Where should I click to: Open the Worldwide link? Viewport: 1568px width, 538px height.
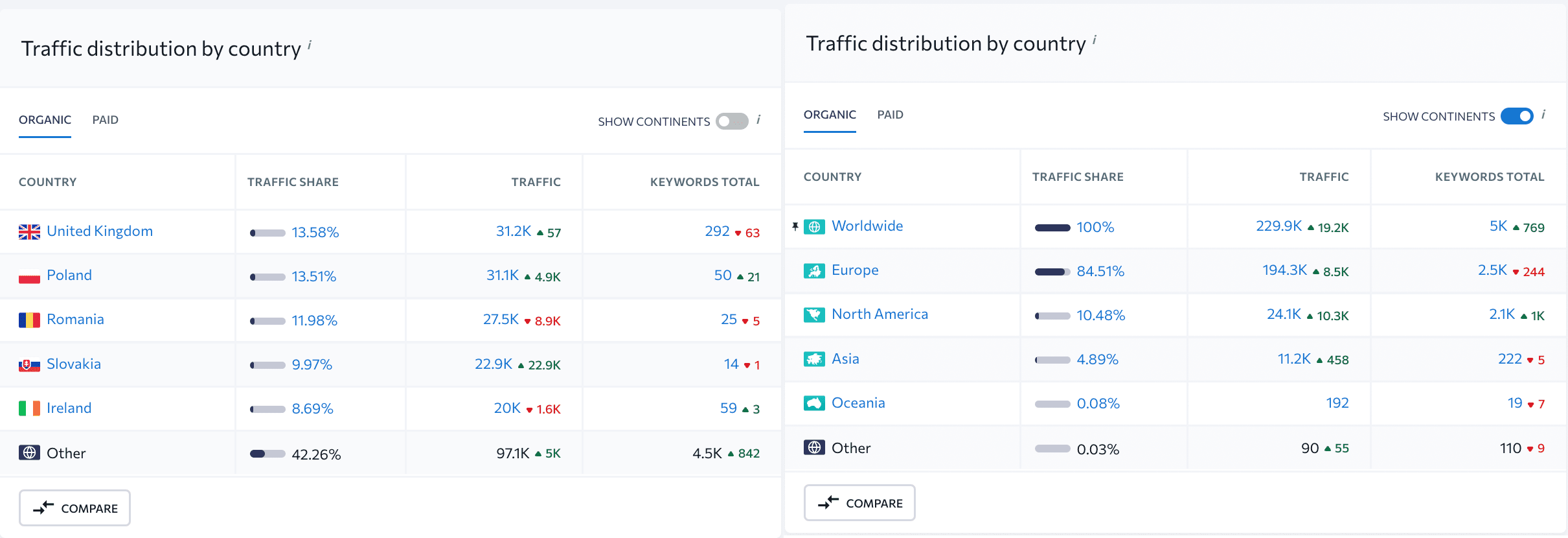click(867, 226)
